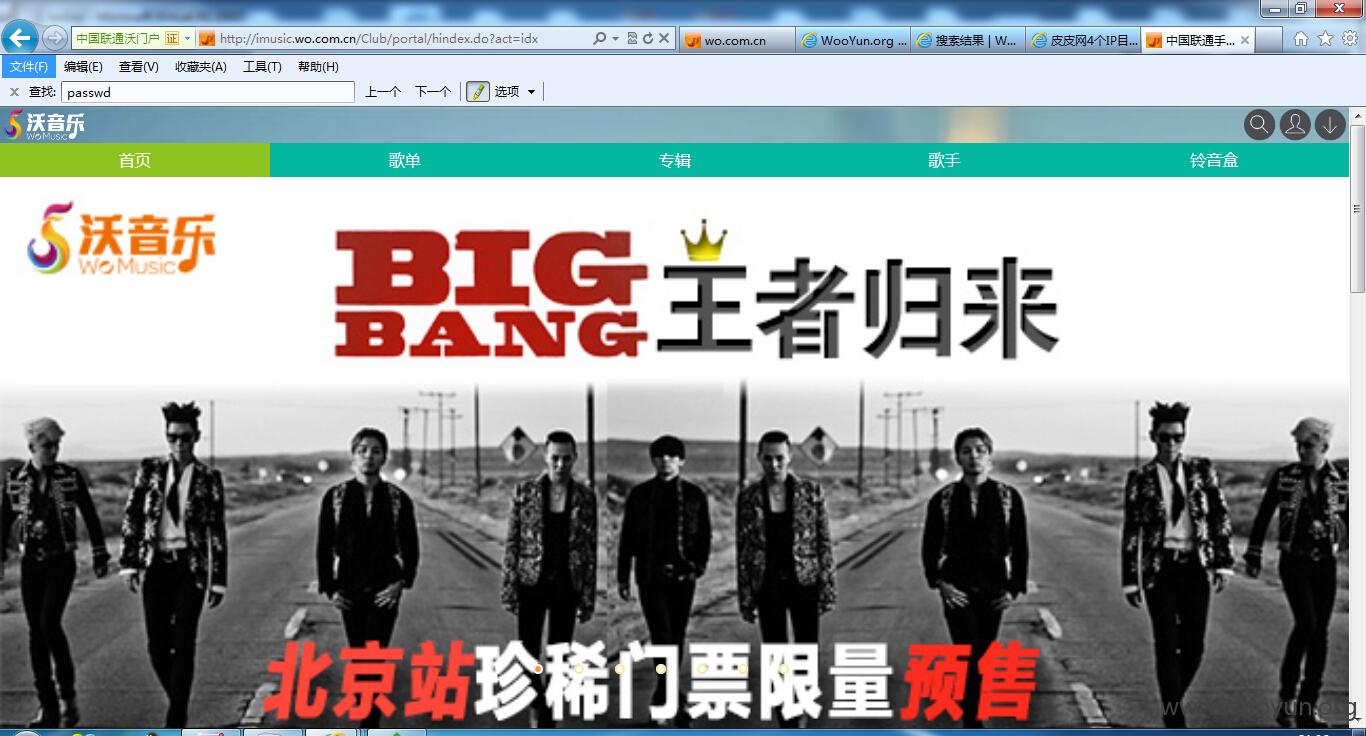Open a new tab with the blank tab button

[1269, 40]
